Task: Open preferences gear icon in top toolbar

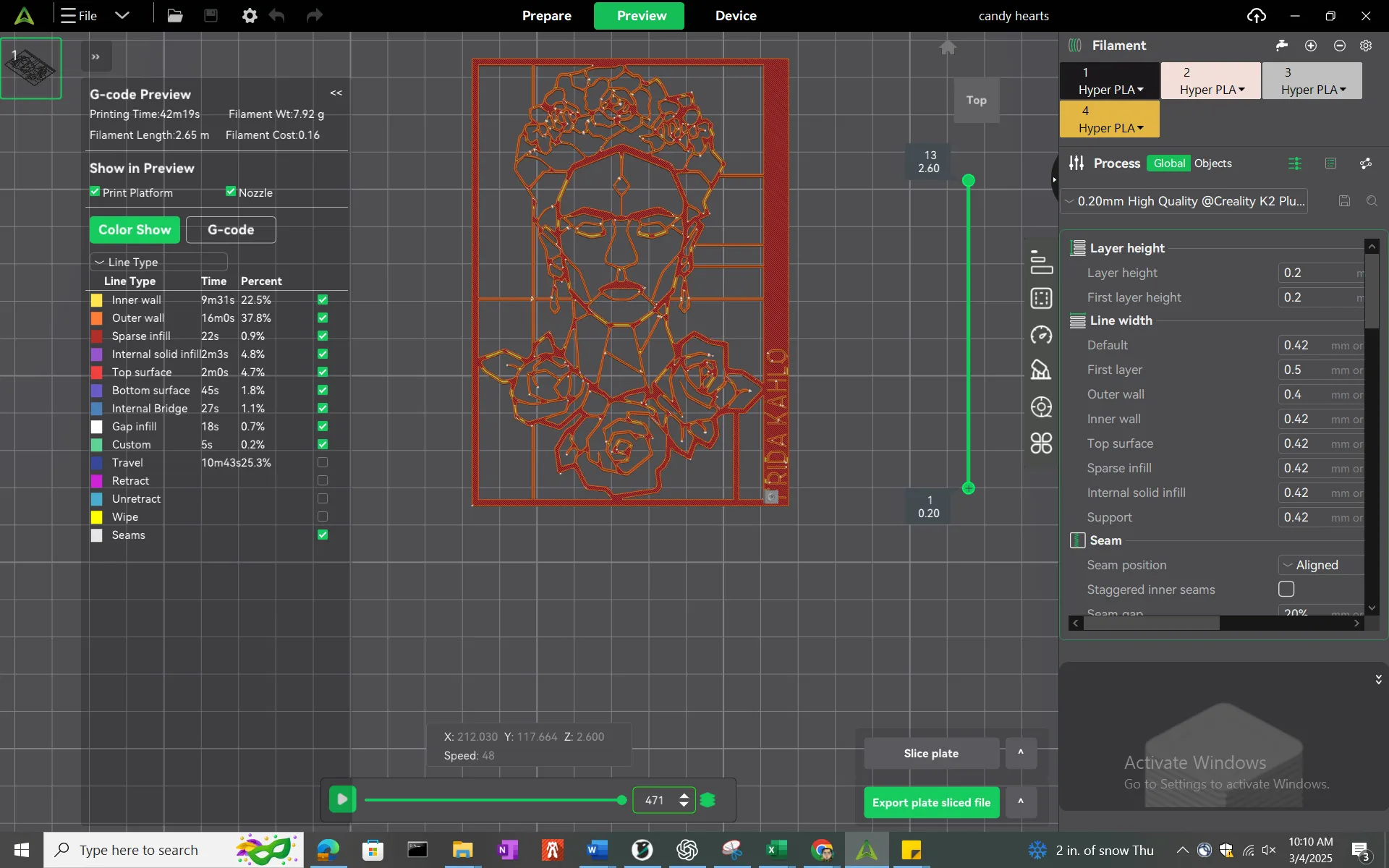Action: pyautogui.click(x=250, y=15)
